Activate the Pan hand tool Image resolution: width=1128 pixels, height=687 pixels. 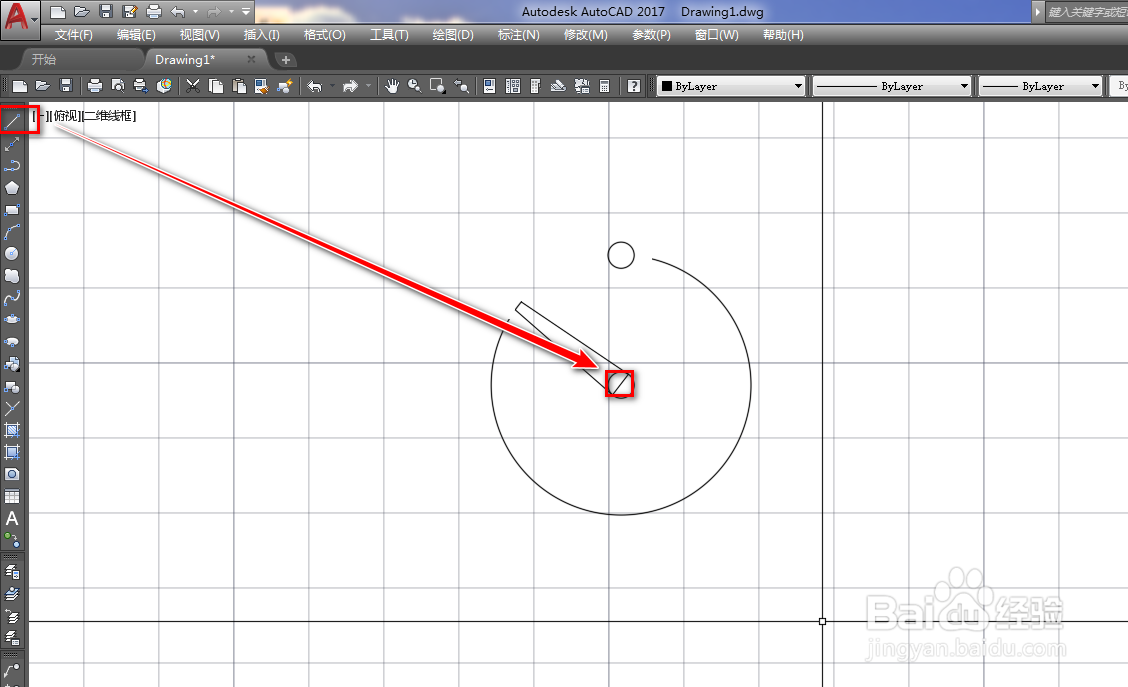pos(391,86)
